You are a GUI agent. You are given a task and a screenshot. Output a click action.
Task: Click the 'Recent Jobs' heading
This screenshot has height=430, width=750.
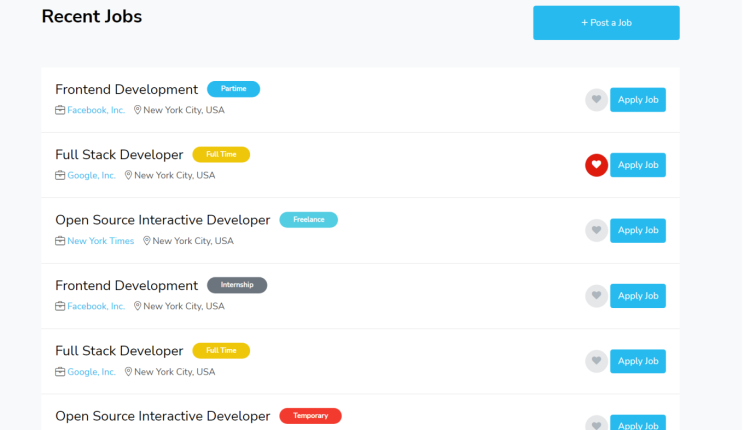92,16
